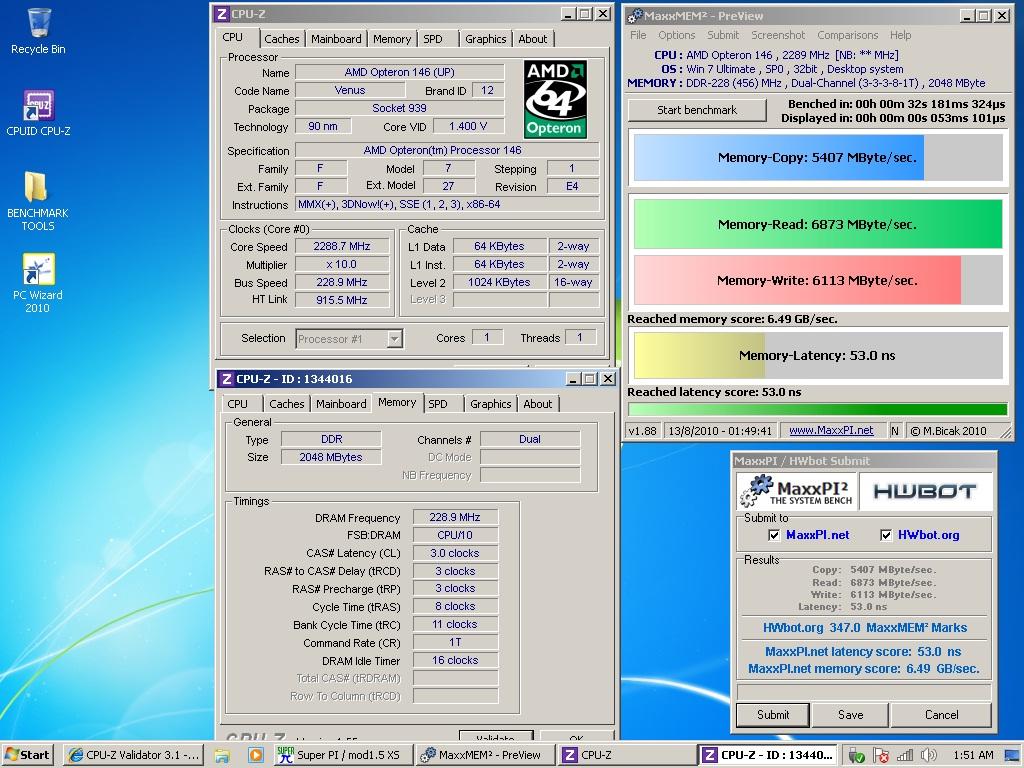Viewport: 1024px width, 768px height.
Task: Open Mainboard tab in top CPU-Z window
Action: click(x=336, y=39)
